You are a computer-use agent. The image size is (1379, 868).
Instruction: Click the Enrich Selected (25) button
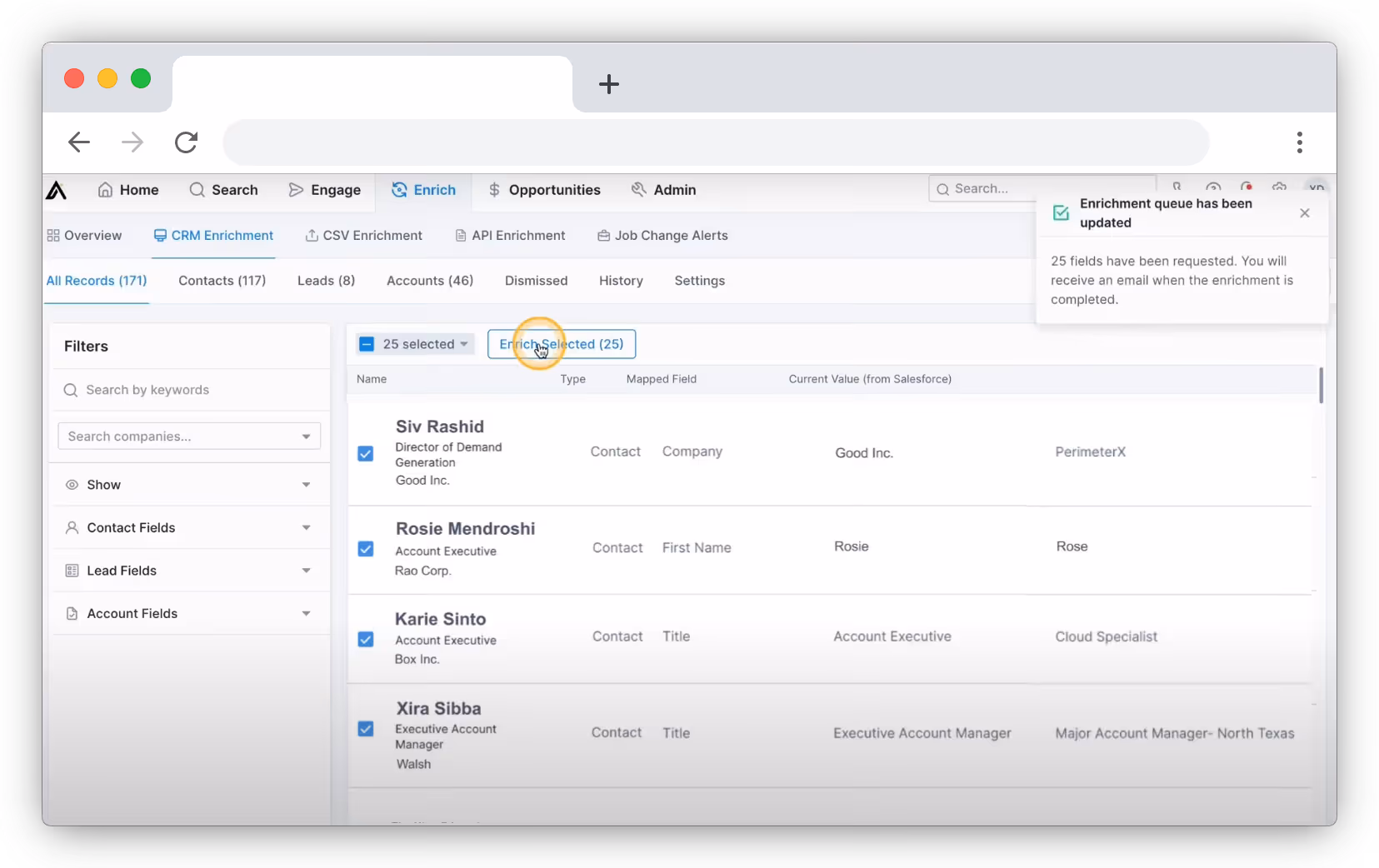[561, 344]
